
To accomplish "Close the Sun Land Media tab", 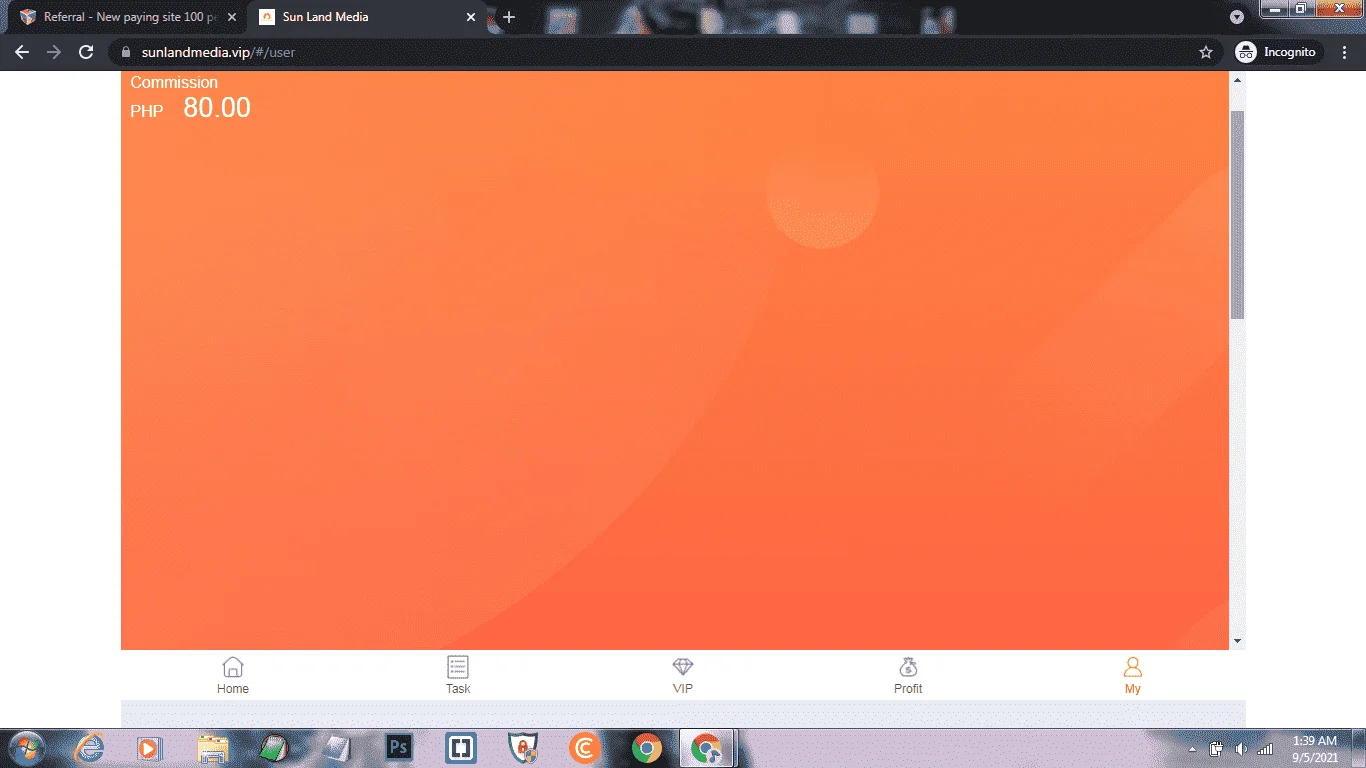I will [472, 17].
